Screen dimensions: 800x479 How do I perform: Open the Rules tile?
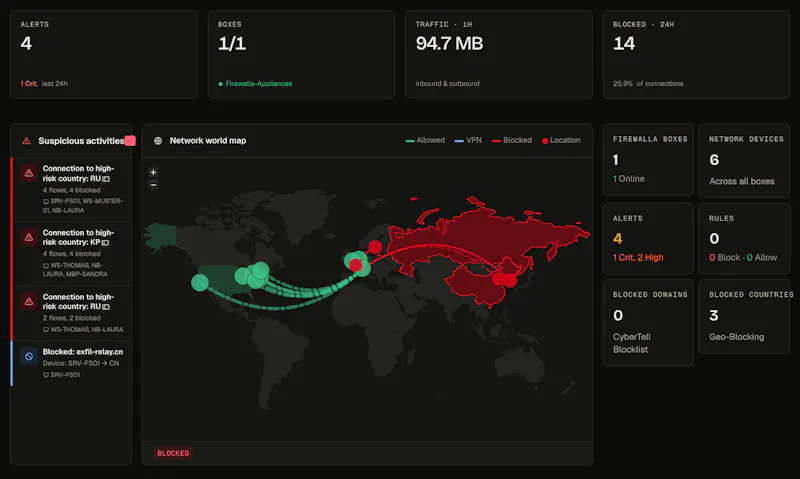click(744, 238)
